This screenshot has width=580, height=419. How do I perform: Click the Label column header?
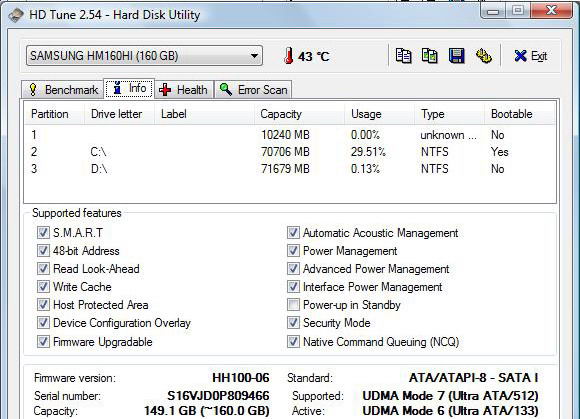[x=204, y=114]
